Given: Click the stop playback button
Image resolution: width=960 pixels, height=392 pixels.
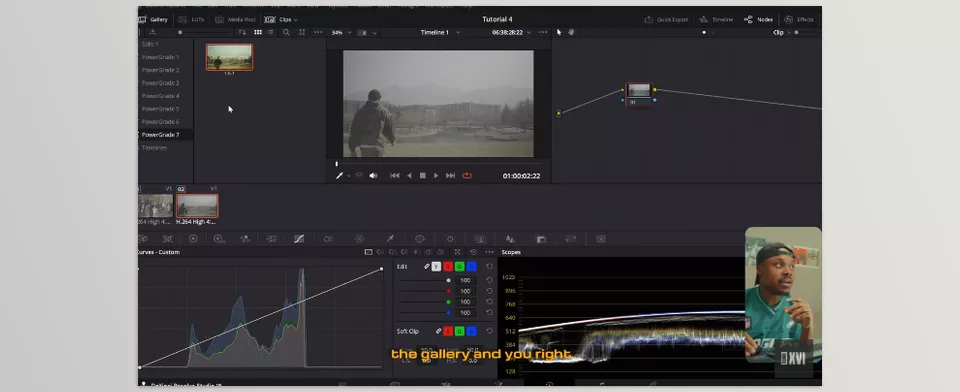Looking at the screenshot, I should 422,176.
